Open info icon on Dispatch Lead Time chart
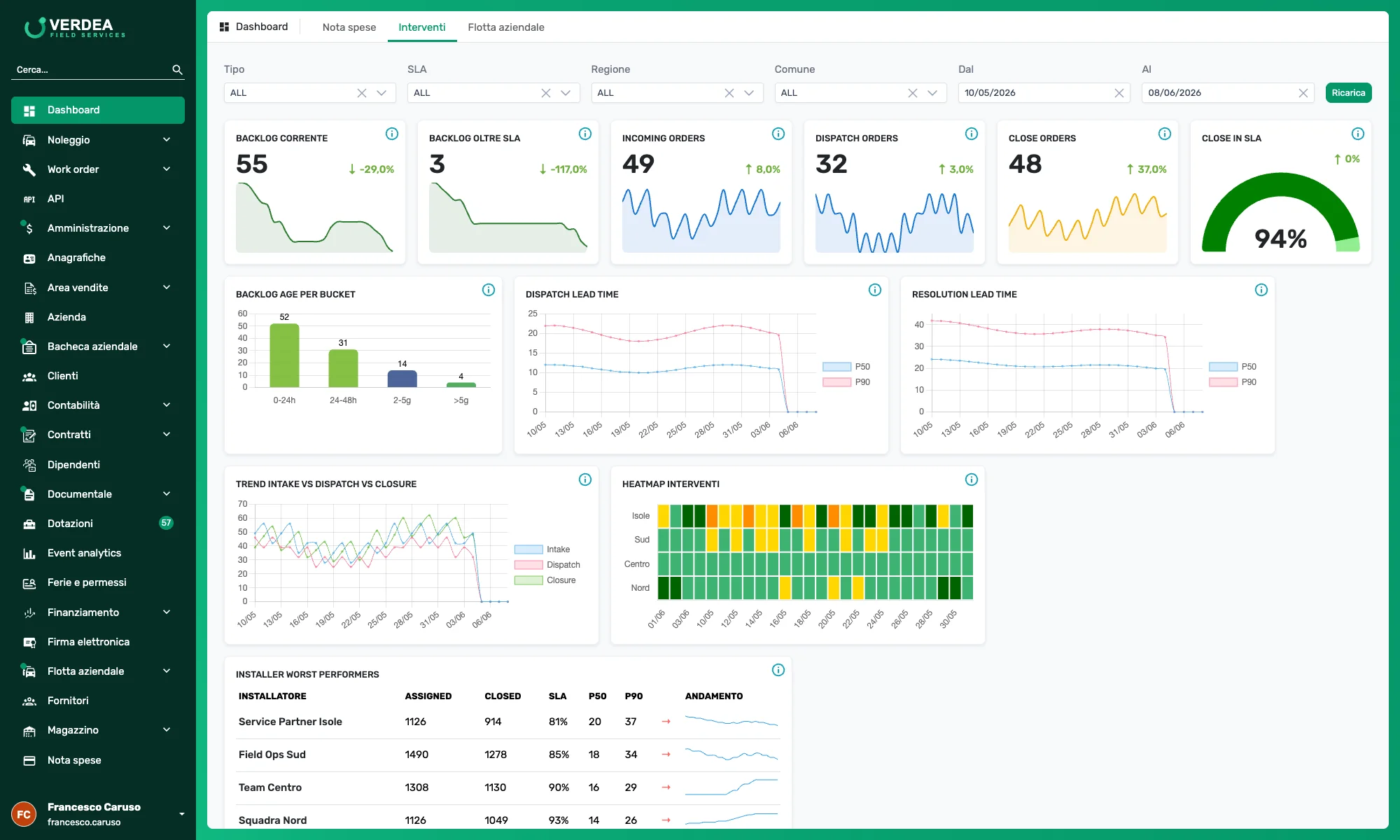This screenshot has width=1400, height=840. (x=875, y=290)
